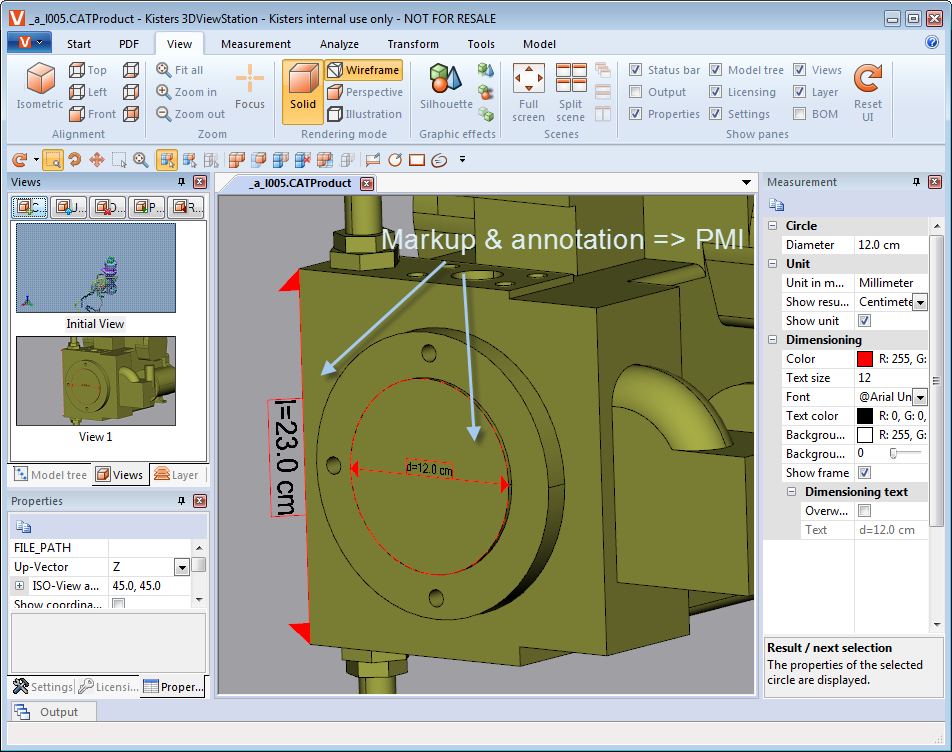Open the help question mark icon
The image size is (952, 752).
pyautogui.click(x=931, y=42)
